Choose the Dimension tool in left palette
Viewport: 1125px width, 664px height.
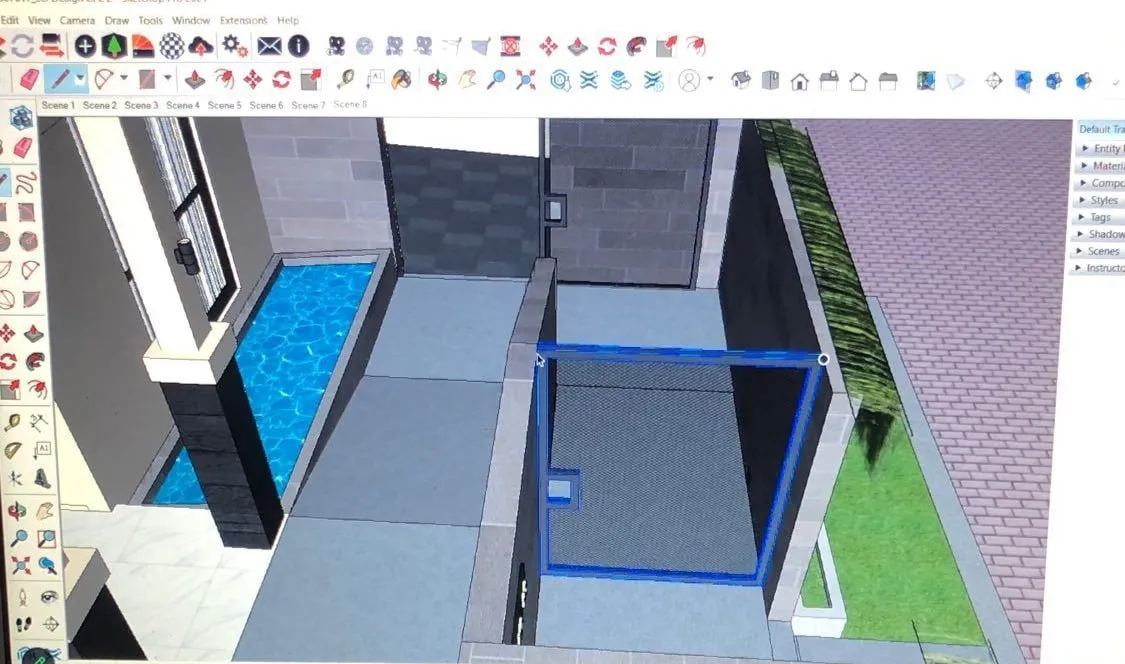(x=40, y=421)
